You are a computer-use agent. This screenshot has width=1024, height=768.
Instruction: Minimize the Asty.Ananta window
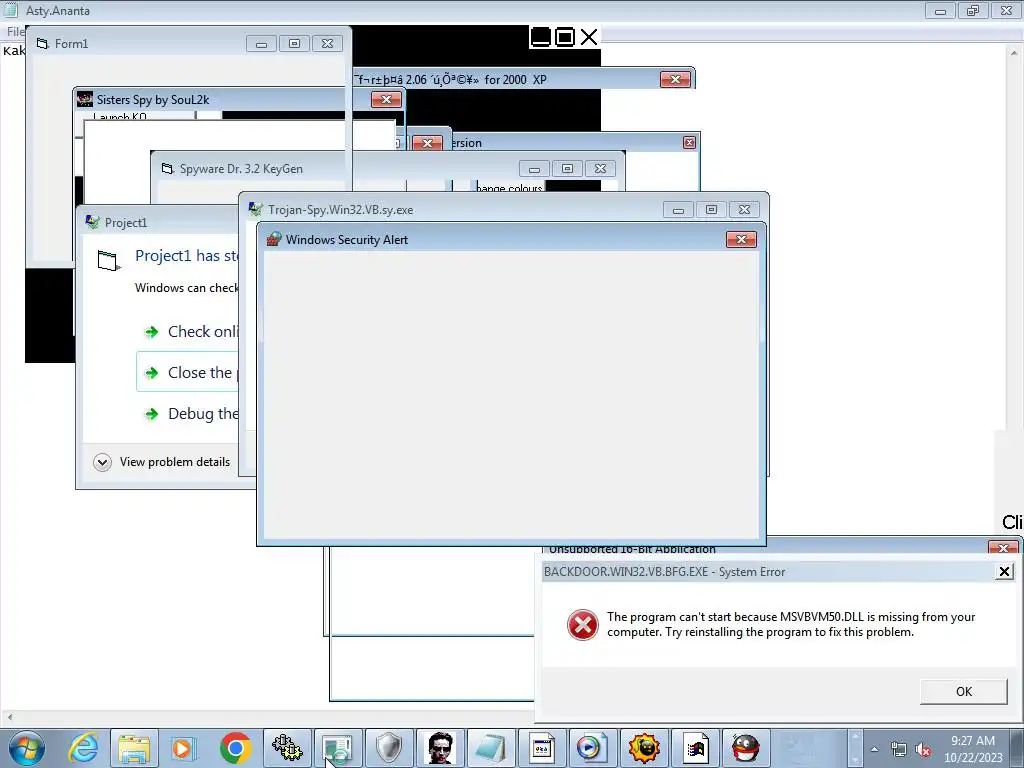(940, 10)
